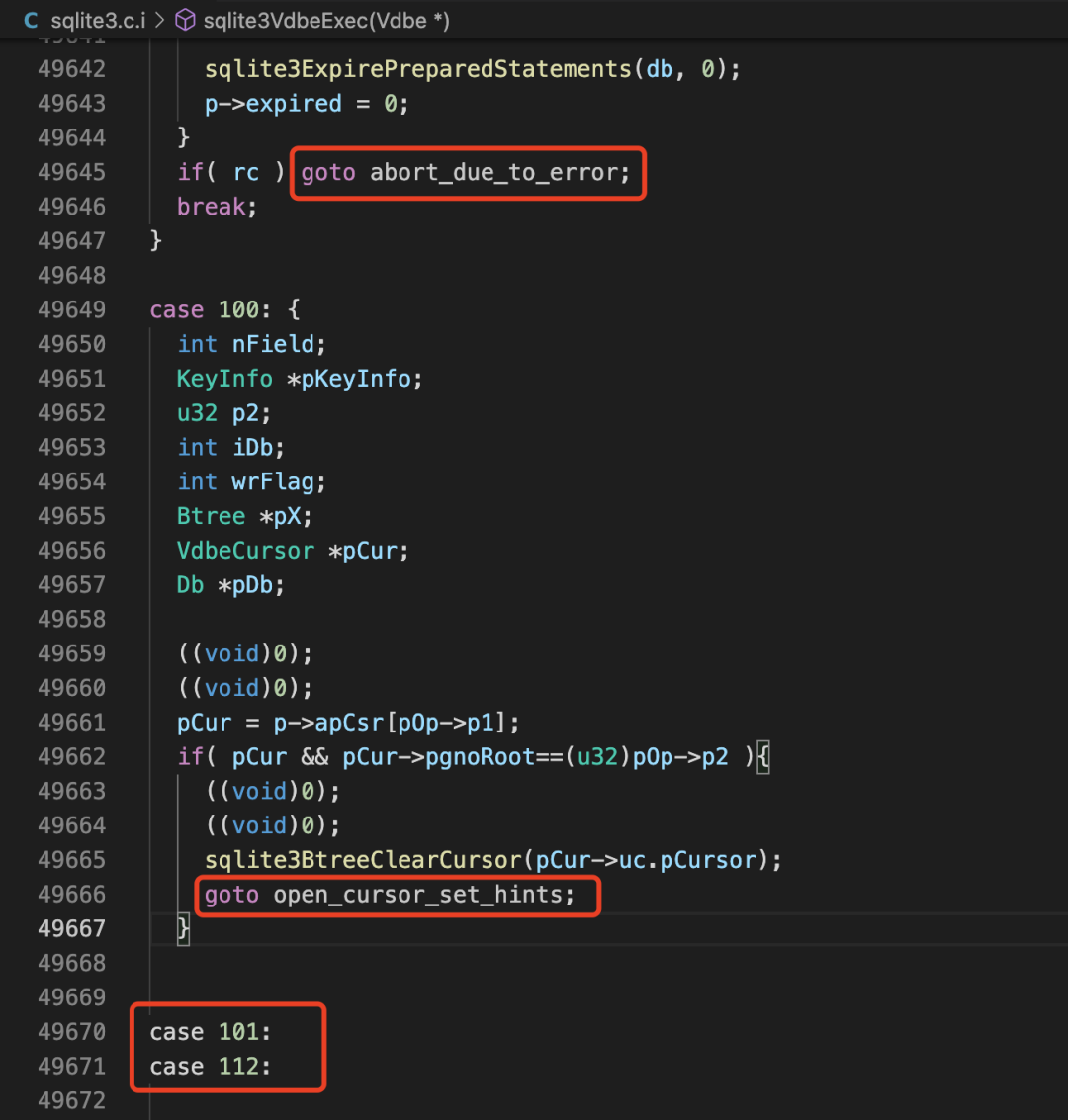This screenshot has width=1068, height=1120.
Task: Select line number 49672 in the gutter
Action: [x=71, y=1100]
